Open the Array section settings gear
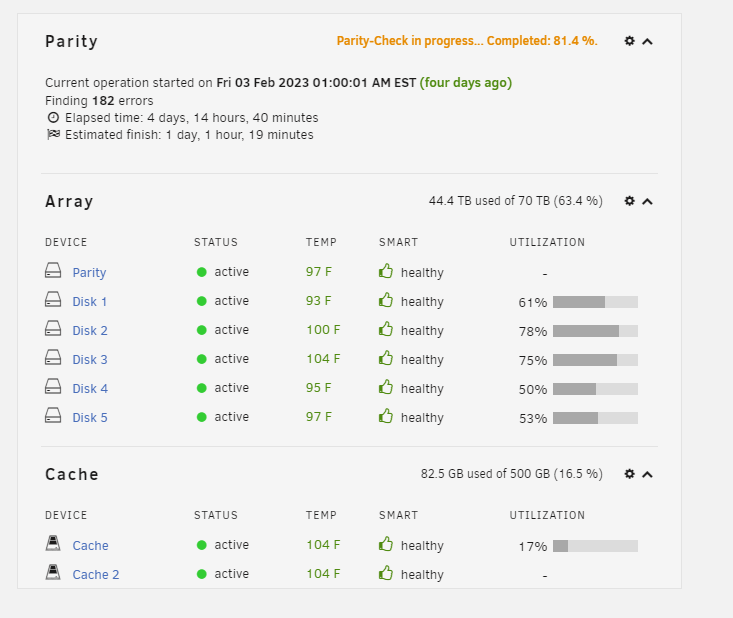 point(630,201)
